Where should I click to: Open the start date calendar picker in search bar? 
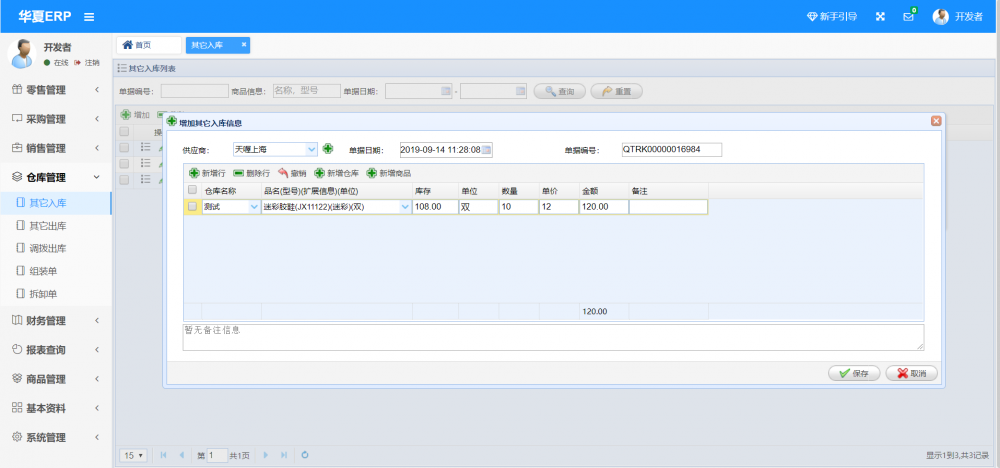446,91
